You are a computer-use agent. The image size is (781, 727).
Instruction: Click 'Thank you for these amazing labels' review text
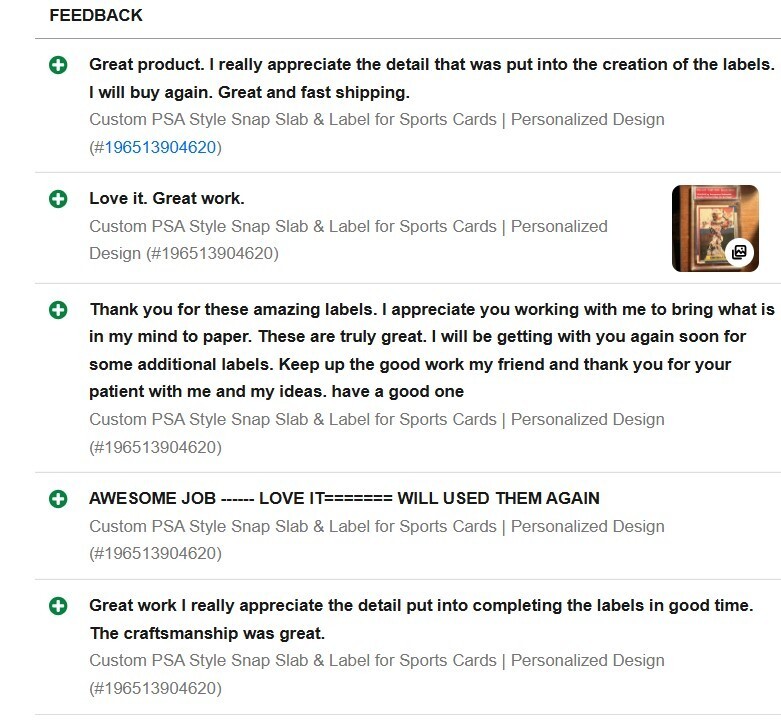[431, 310]
